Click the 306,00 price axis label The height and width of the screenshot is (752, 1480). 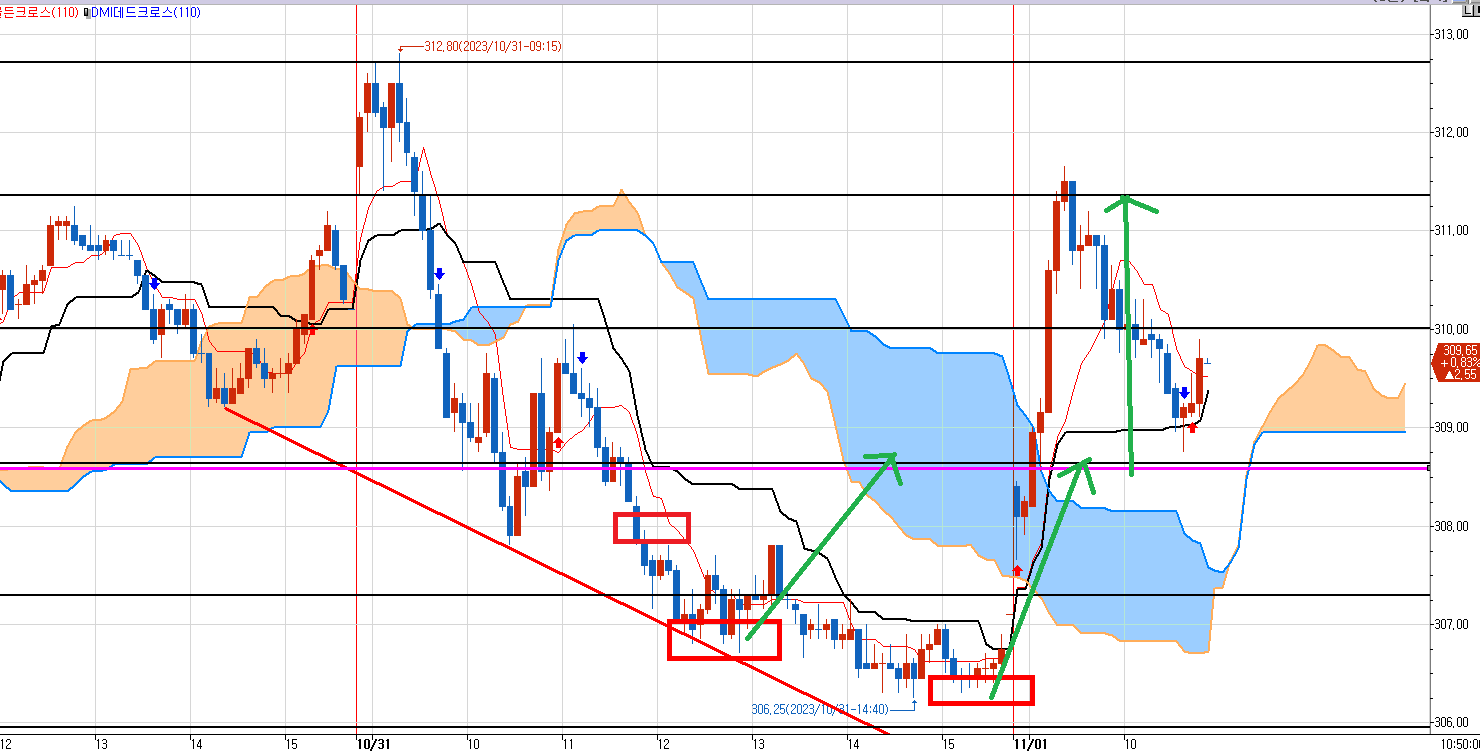(x=1450, y=723)
